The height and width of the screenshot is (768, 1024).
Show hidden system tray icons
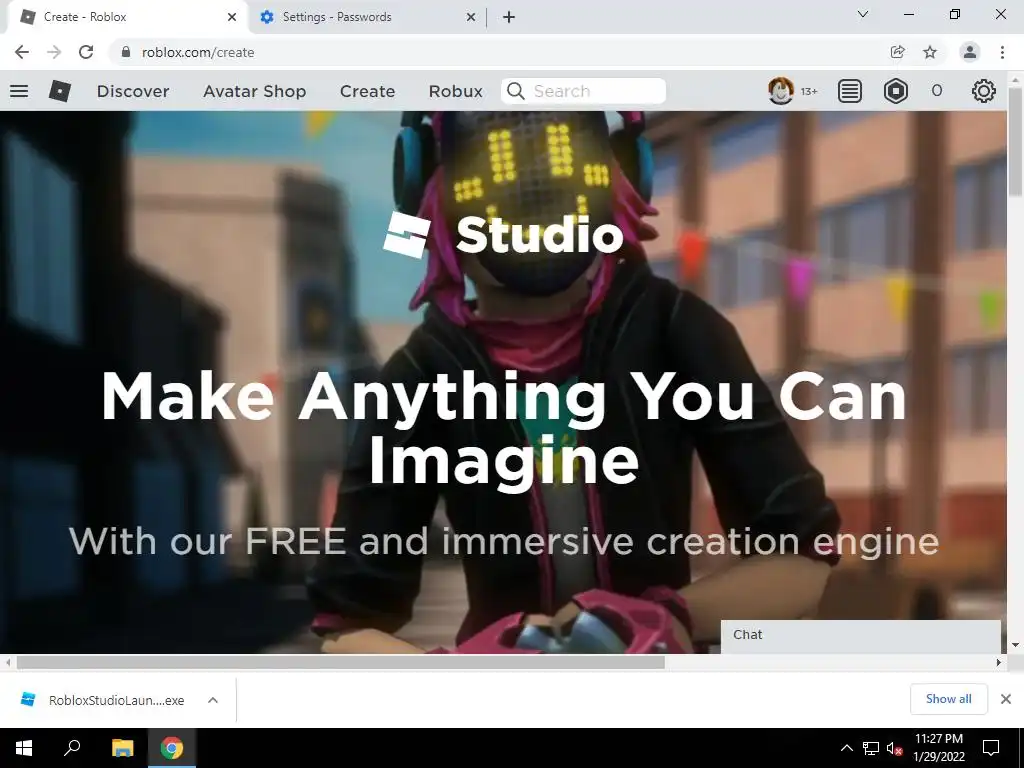pyautogui.click(x=846, y=748)
